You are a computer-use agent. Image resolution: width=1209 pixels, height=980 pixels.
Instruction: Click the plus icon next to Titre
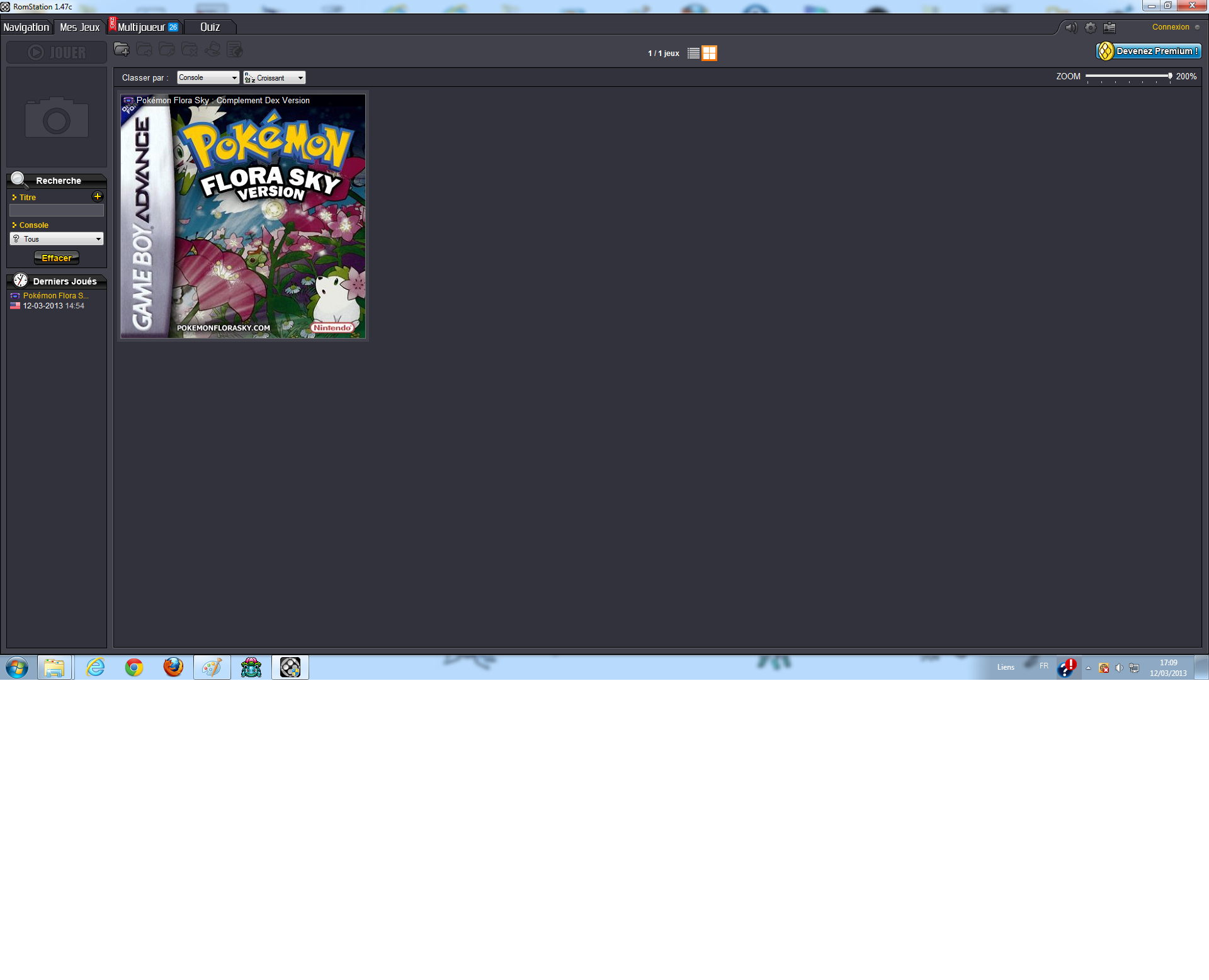97,196
